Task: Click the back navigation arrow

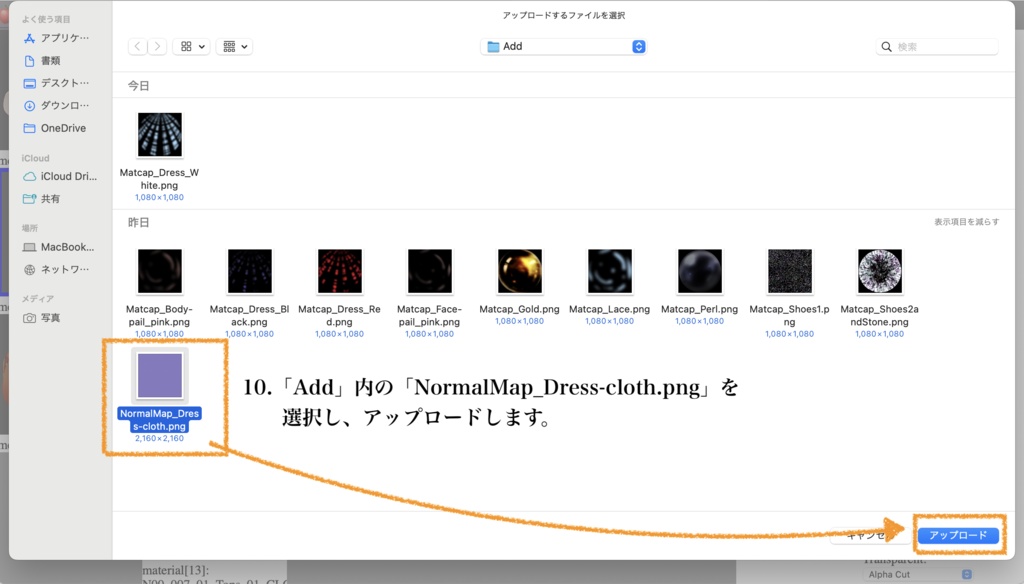Action: tap(137, 46)
